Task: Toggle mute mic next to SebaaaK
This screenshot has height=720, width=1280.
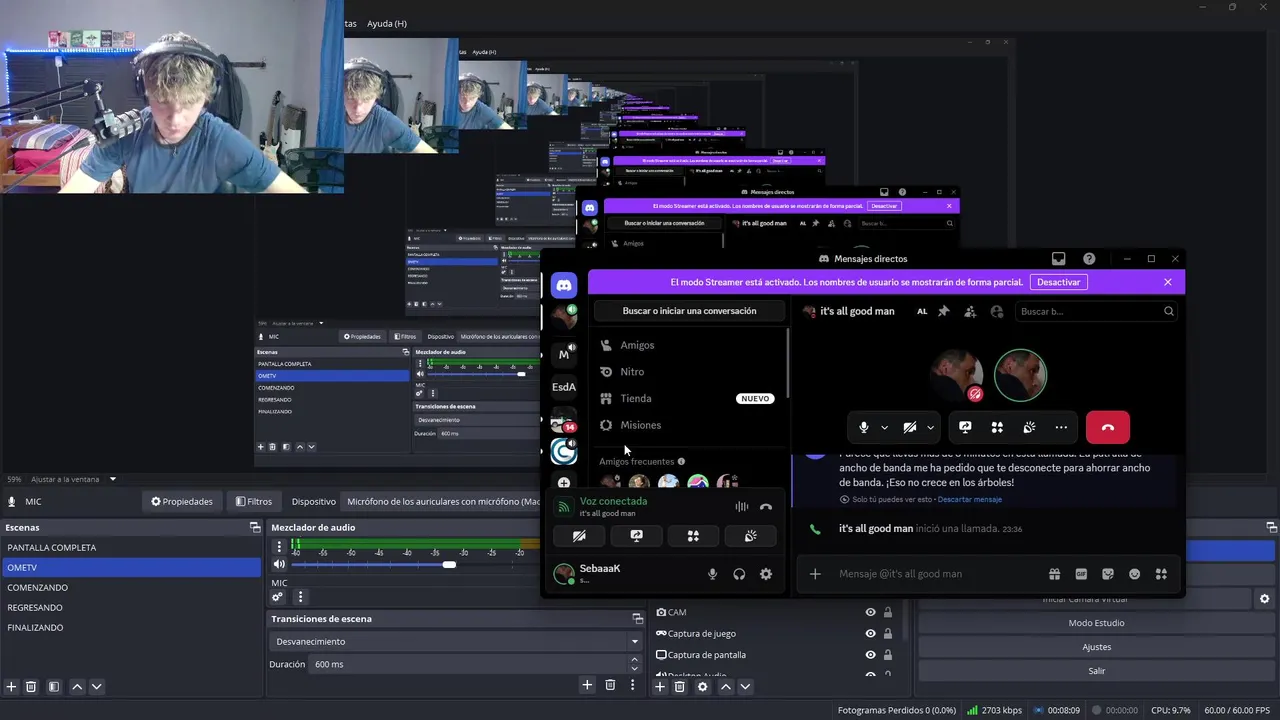Action: 713,574
